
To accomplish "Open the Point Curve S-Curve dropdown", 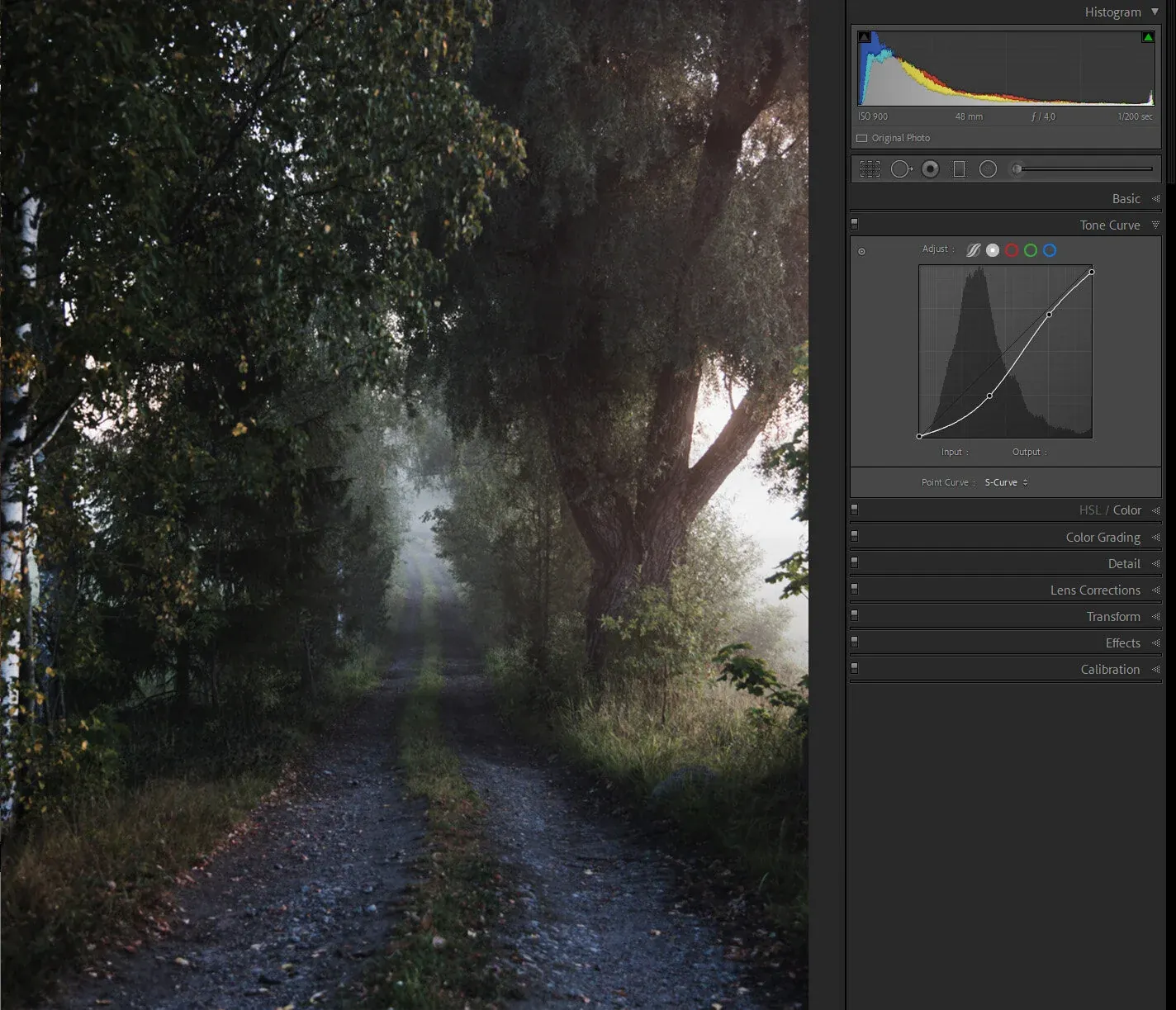I will tap(1006, 482).
